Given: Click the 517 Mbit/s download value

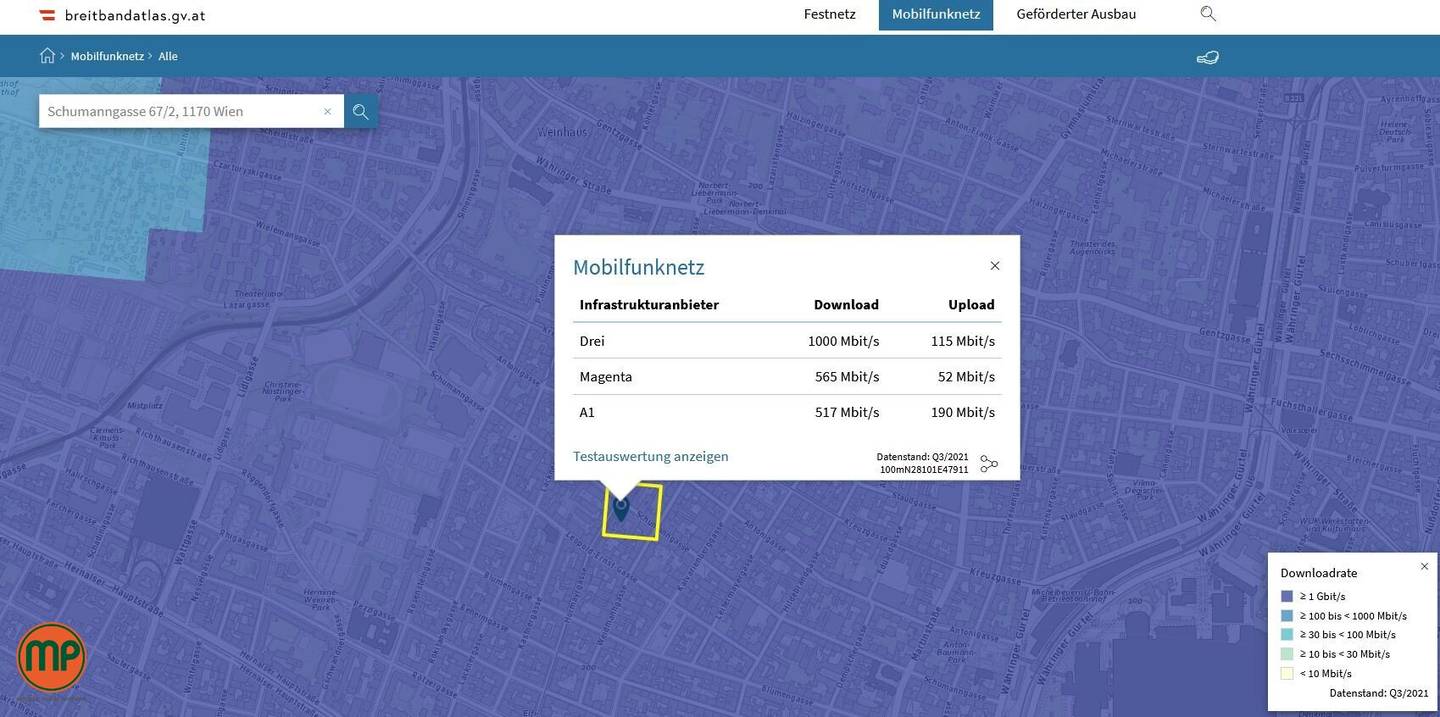Looking at the screenshot, I should (x=847, y=412).
